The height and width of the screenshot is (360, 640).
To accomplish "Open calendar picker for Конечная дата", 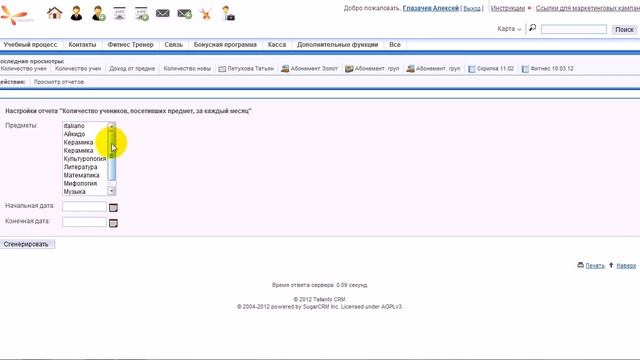I will (113, 223).
